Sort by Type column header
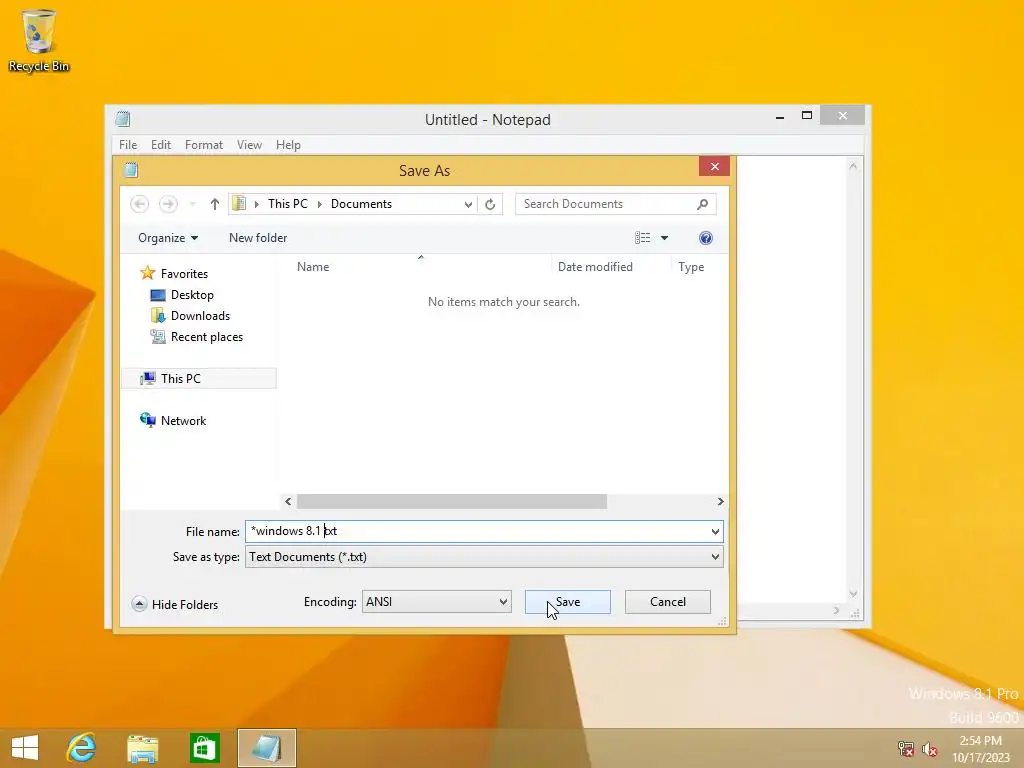 pyautogui.click(x=690, y=266)
